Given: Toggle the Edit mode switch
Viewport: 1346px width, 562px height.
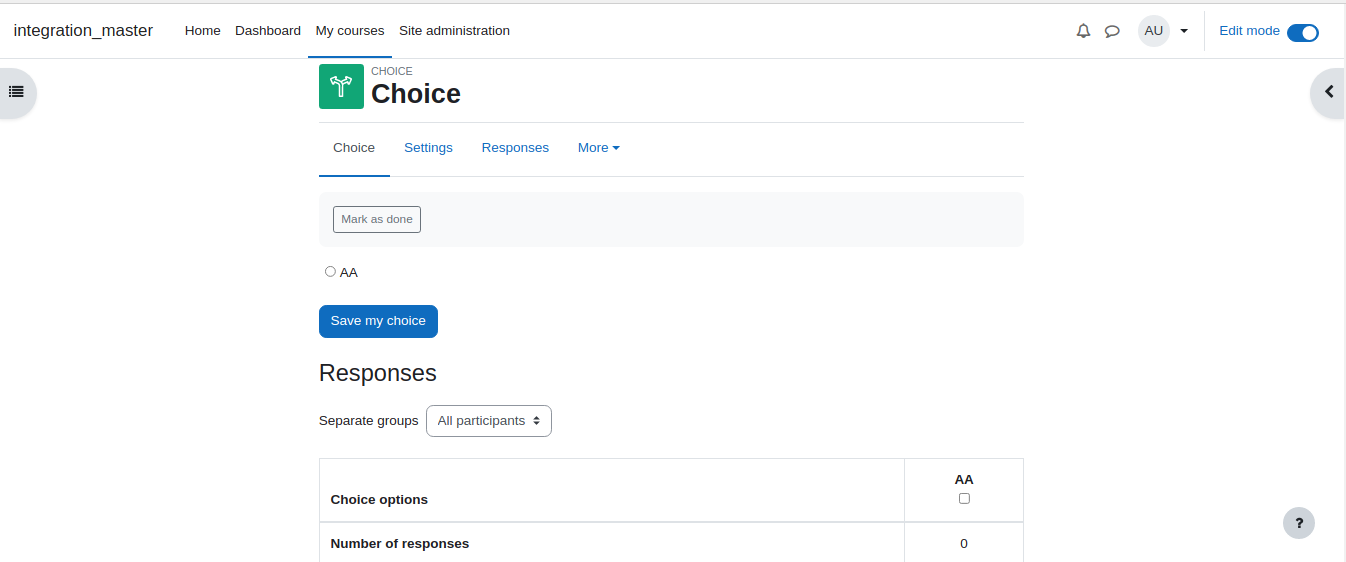Looking at the screenshot, I should click(1303, 32).
